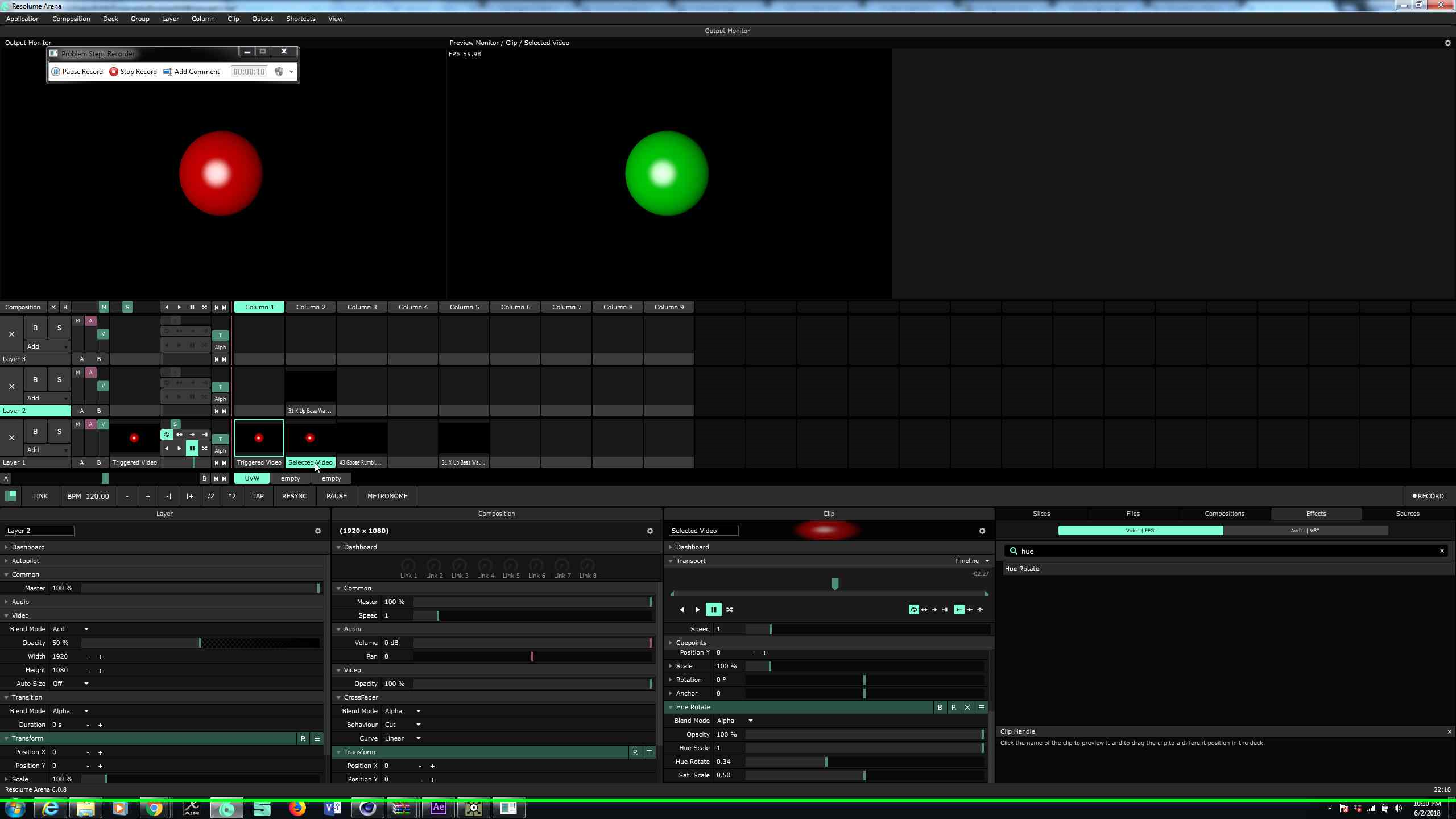
Task: Clear the hue search field
Action: (1442, 551)
